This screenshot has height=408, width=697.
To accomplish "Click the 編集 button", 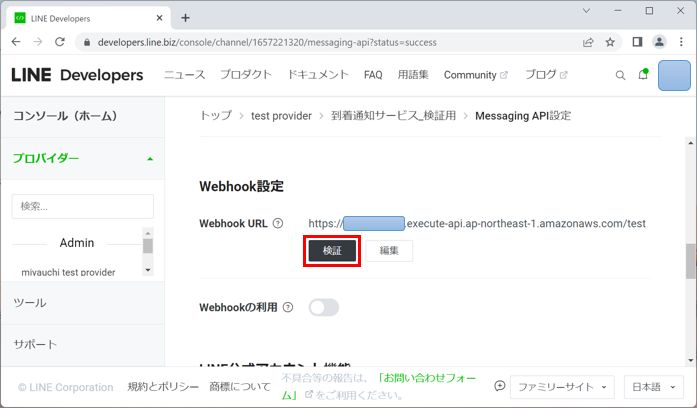I will (x=389, y=251).
